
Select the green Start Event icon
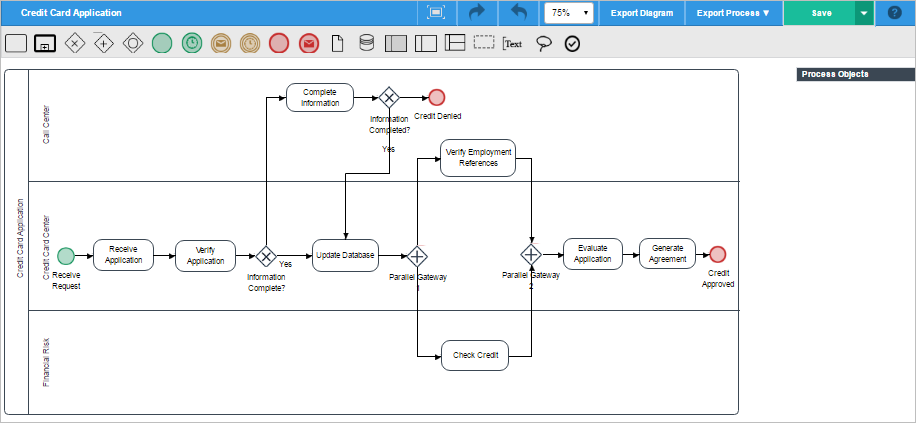[162, 43]
